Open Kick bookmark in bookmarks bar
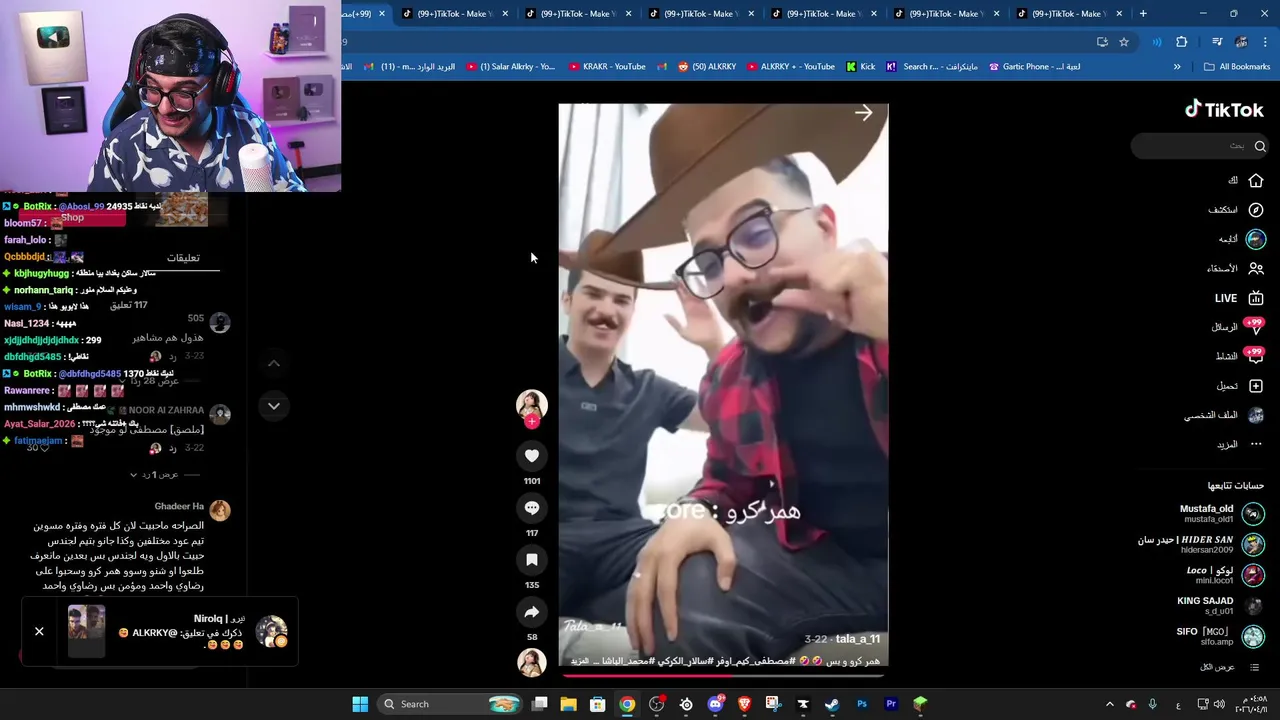This screenshot has height=720, width=1280. tap(860, 67)
